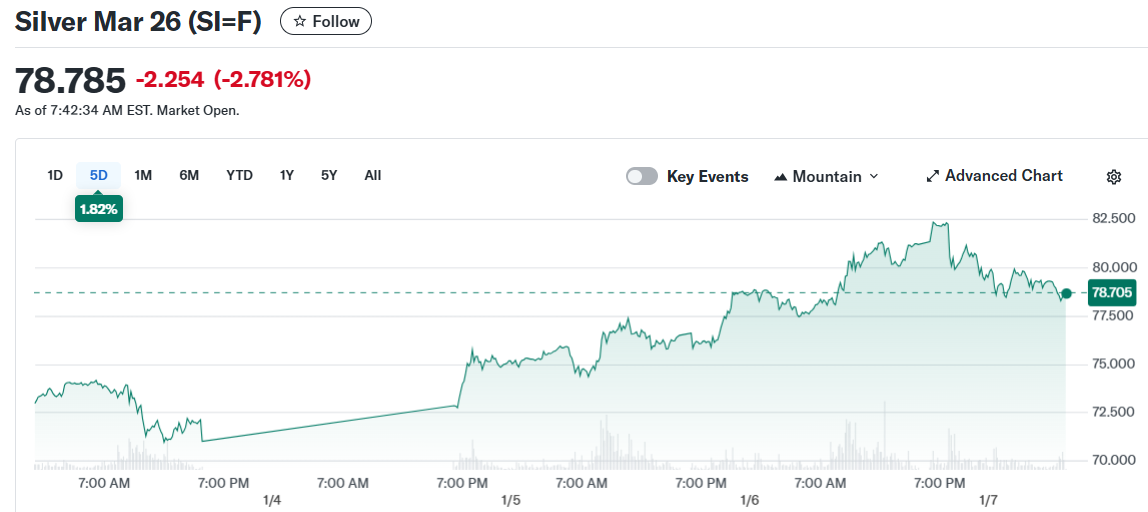This screenshot has height=512, width=1148.
Task: Click the 78.705 current price label
Action: coord(1112,293)
